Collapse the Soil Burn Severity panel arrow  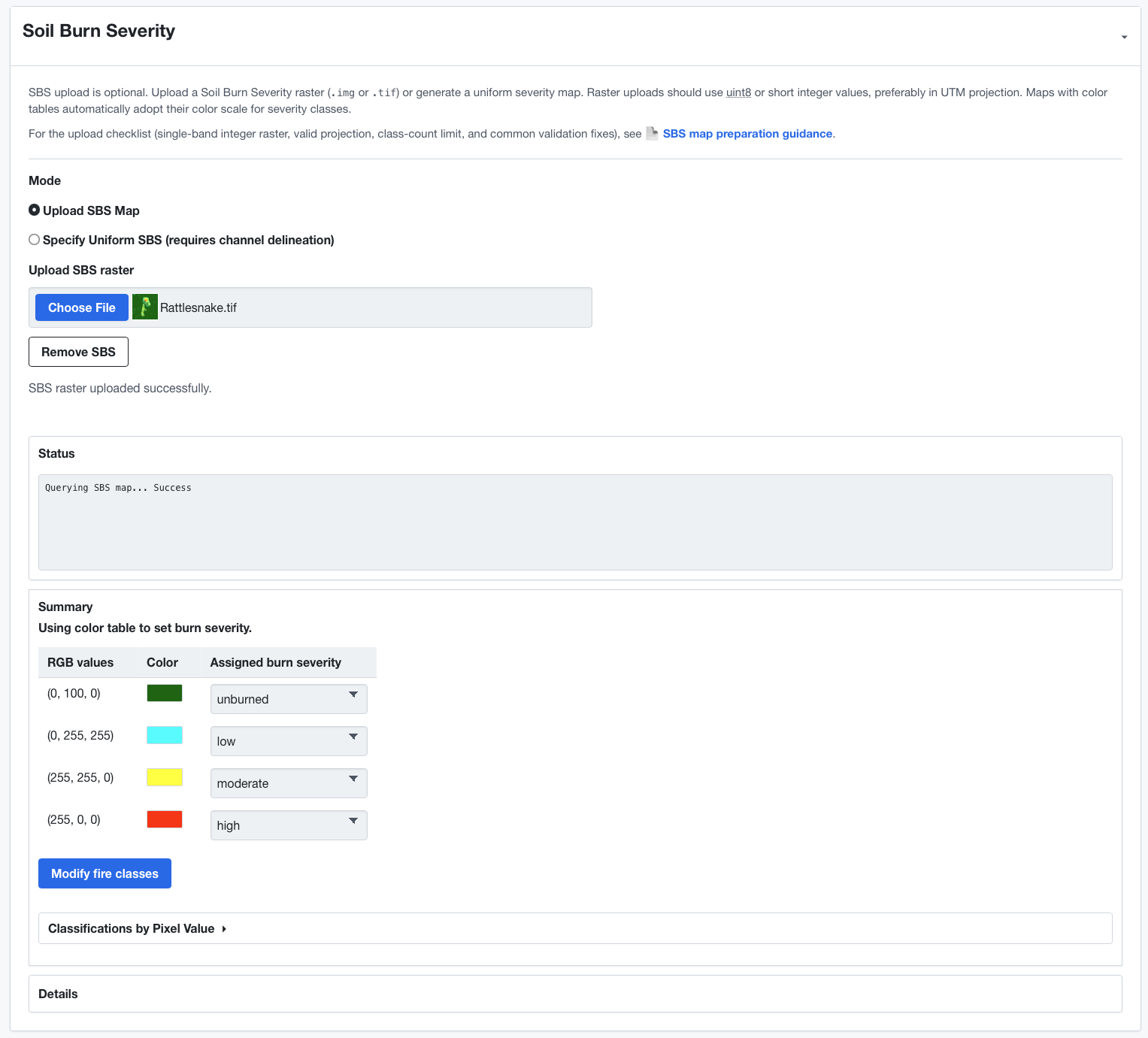[x=1124, y=37]
